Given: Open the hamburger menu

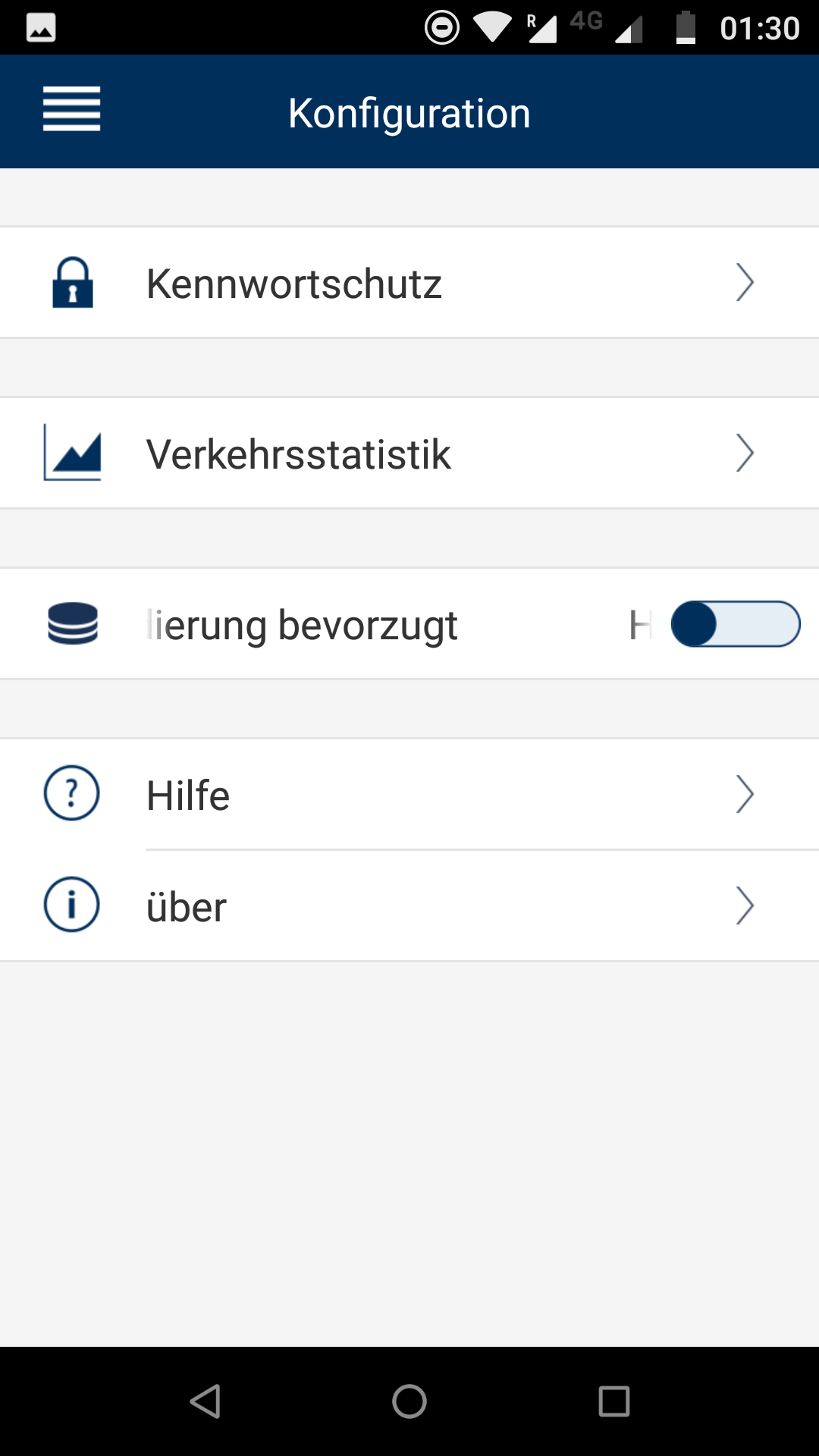Looking at the screenshot, I should tap(71, 109).
